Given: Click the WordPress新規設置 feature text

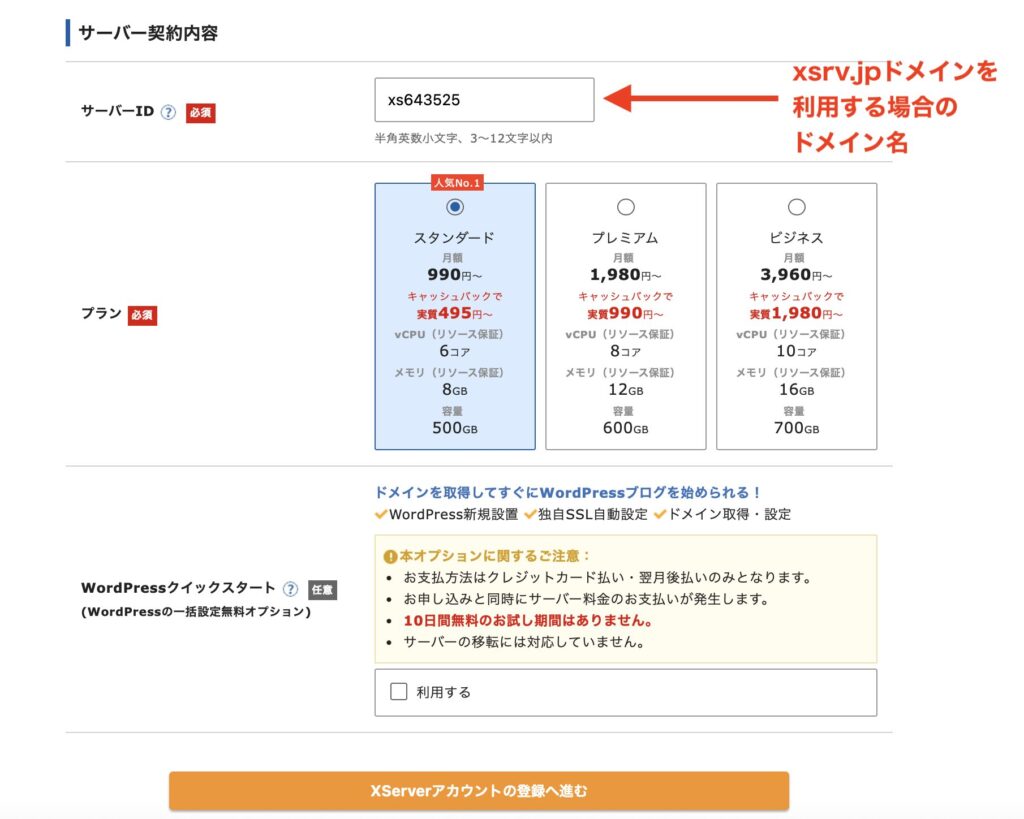Looking at the screenshot, I should point(453,514).
